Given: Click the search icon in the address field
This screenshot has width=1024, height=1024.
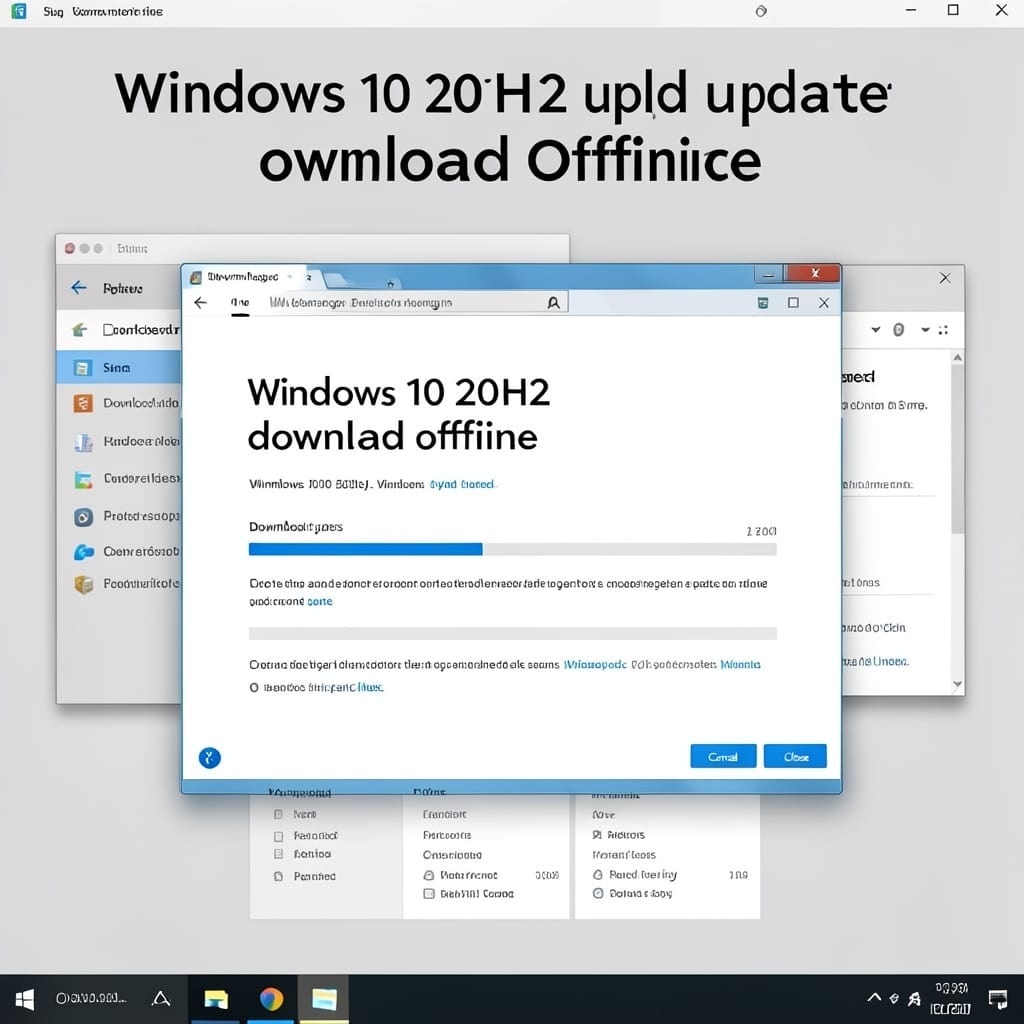Looking at the screenshot, I should (553, 303).
